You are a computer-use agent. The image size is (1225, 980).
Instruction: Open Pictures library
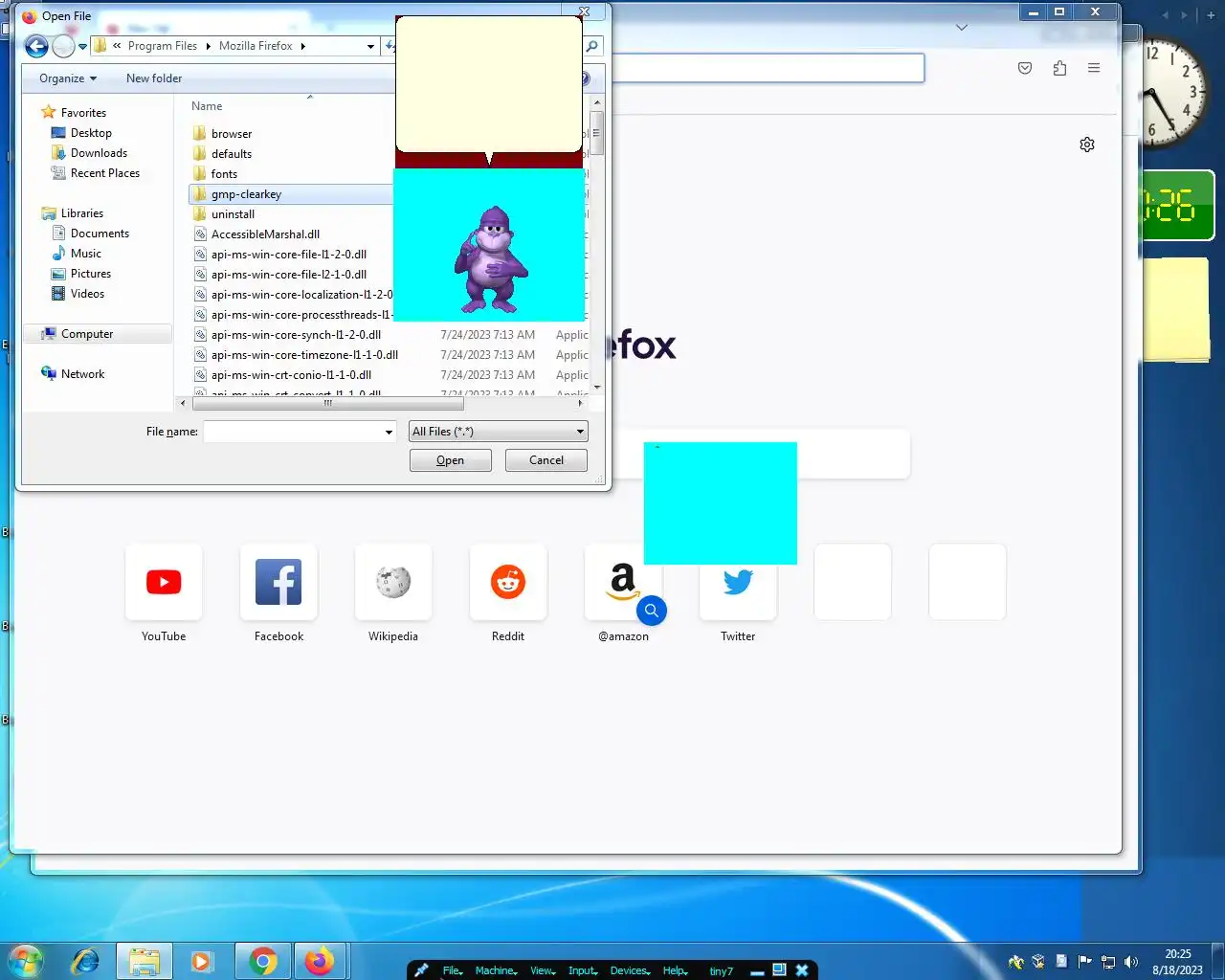click(91, 273)
